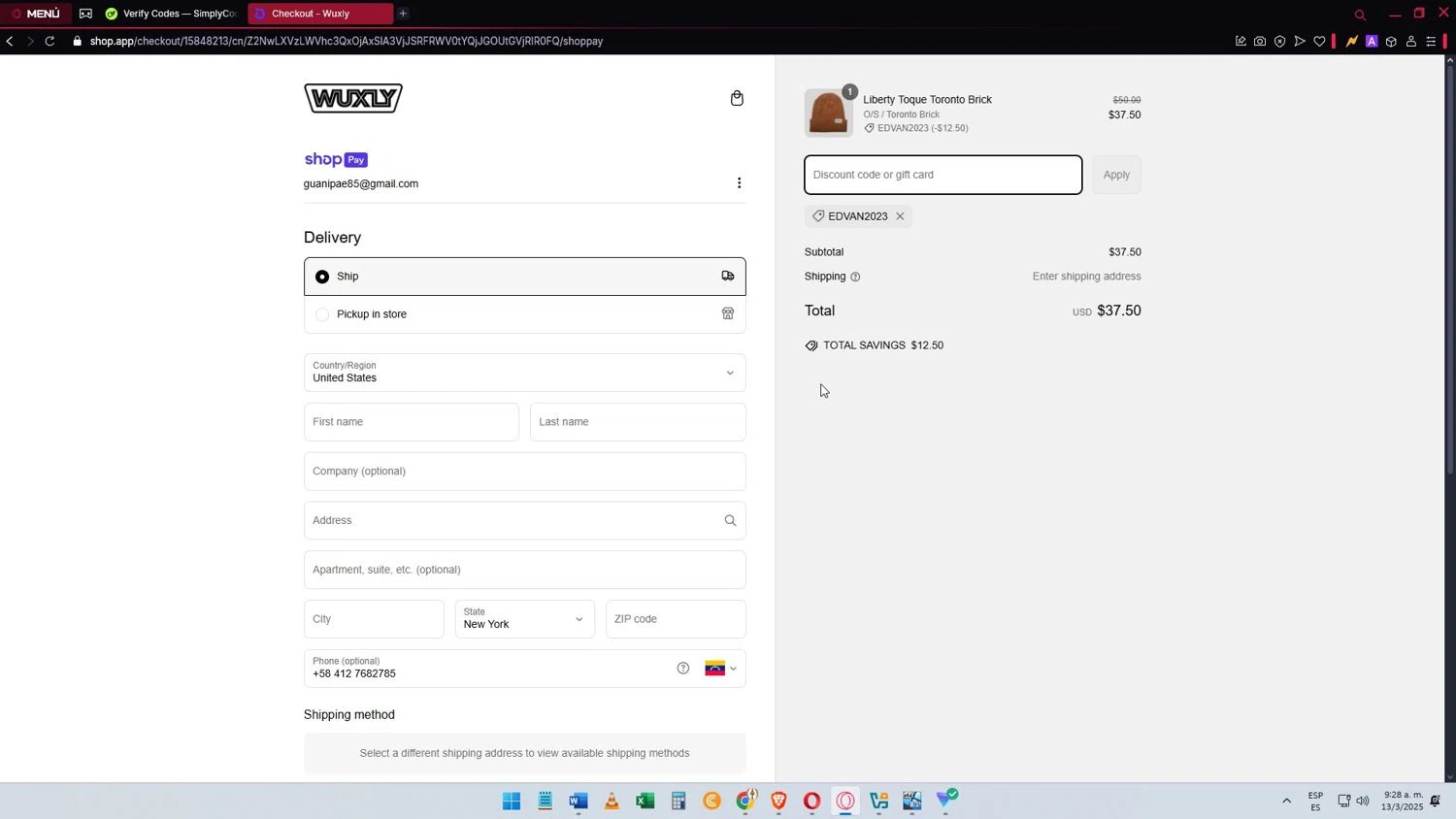The width and height of the screenshot is (1456, 819).
Task: Click the store icon in Pickup option
Action: (728, 313)
